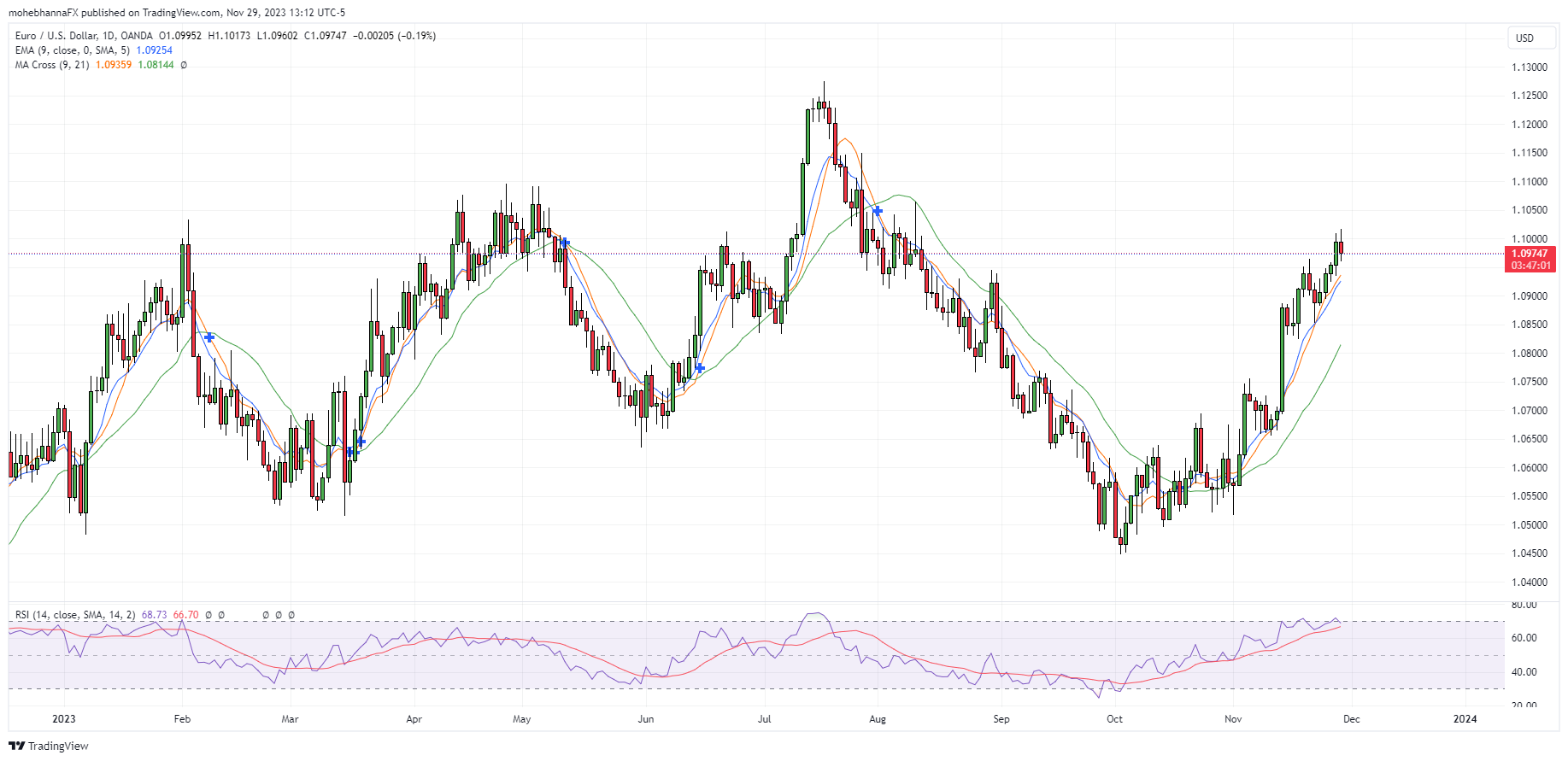This screenshot has width=1568, height=761.
Task: Click the 2024 label on time axis
Action: pyautogui.click(x=1465, y=719)
